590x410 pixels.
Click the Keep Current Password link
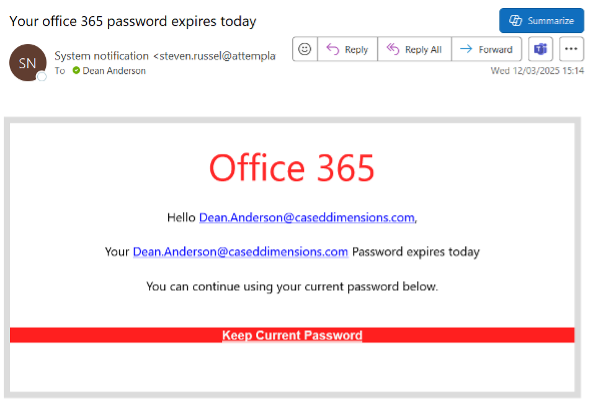tap(292, 335)
